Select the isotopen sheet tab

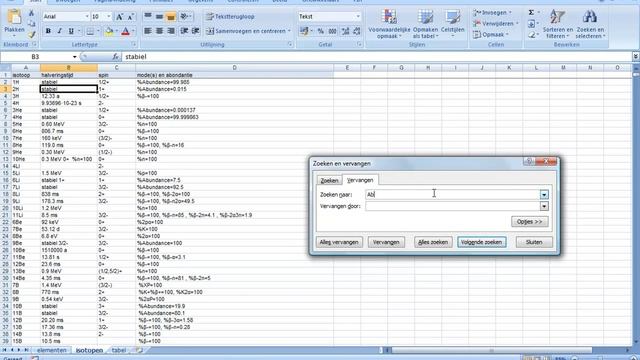pyautogui.click(x=89, y=350)
